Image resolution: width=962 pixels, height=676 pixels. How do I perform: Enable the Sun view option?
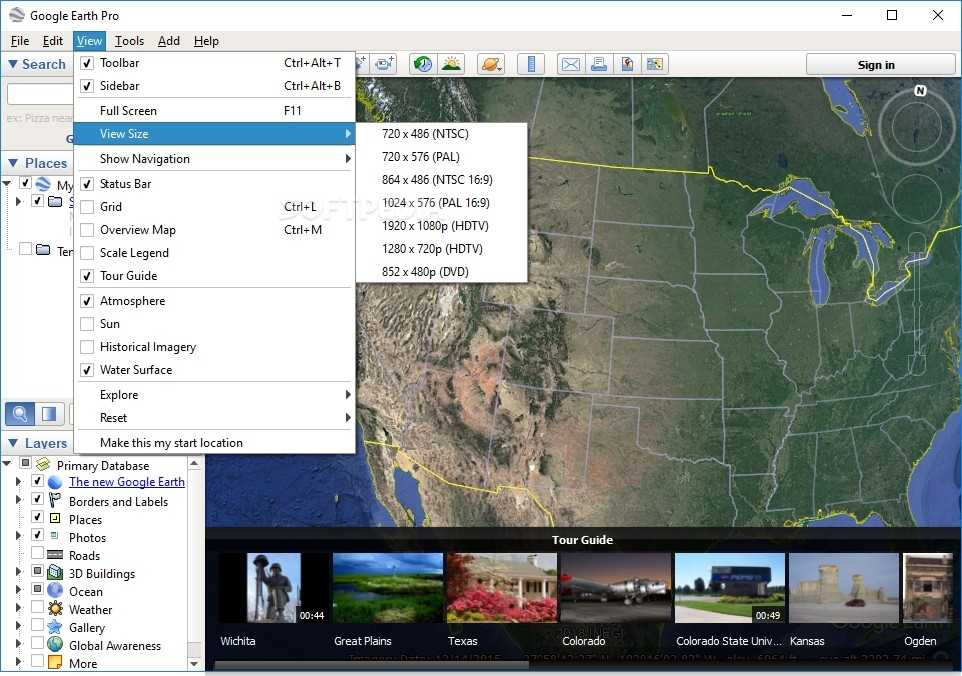[87, 324]
